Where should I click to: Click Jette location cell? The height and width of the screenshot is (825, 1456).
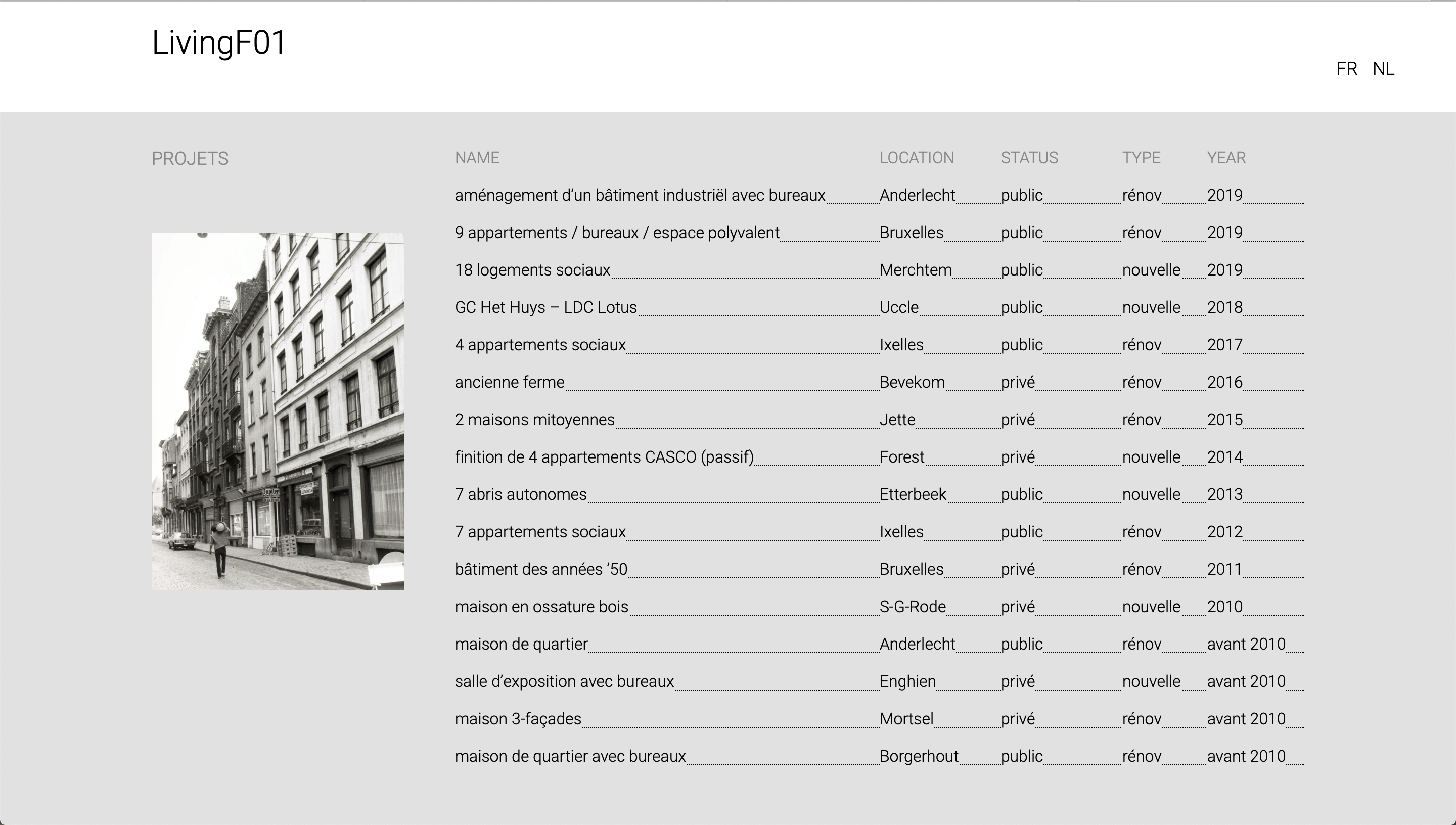897,420
